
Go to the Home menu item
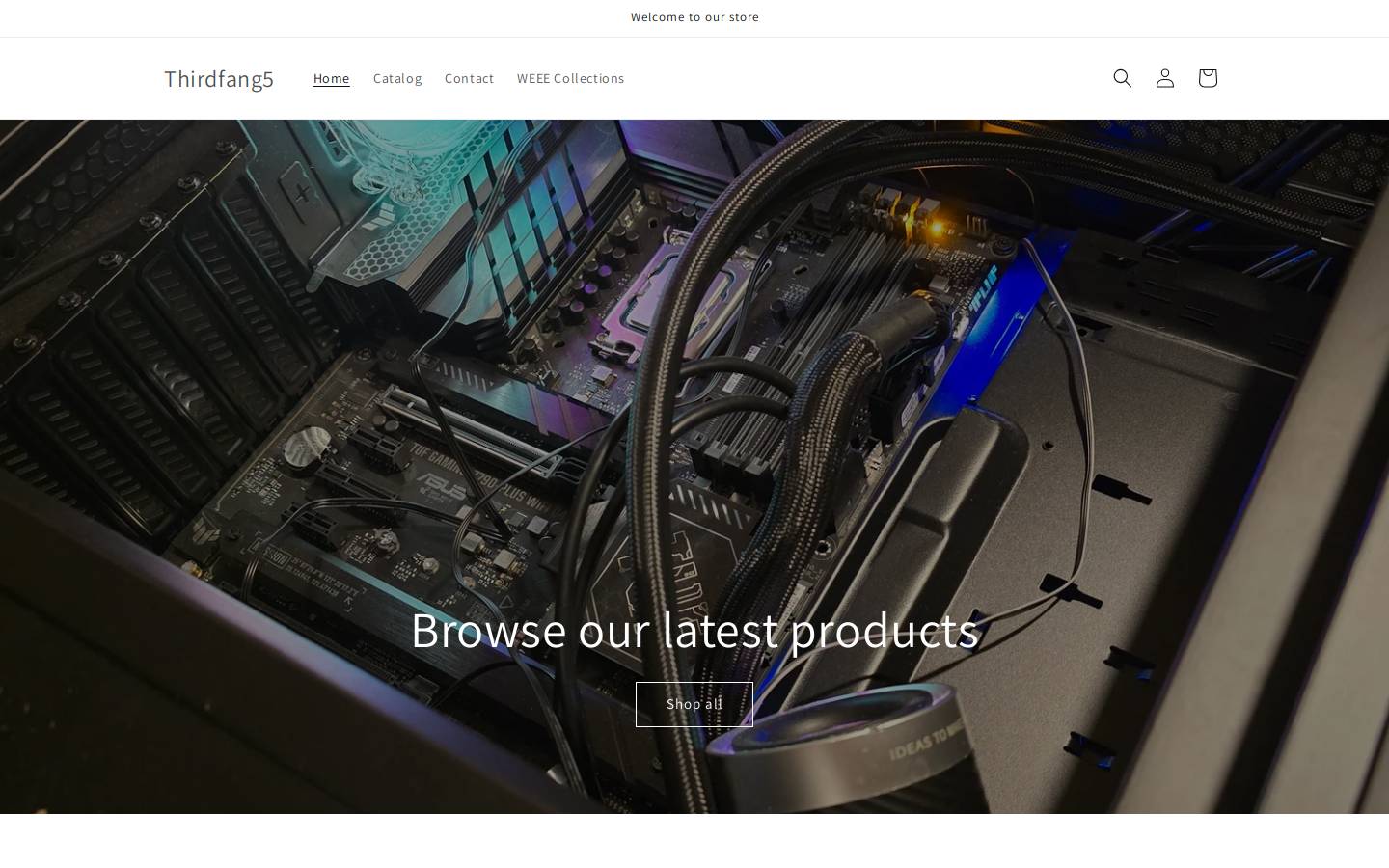pyautogui.click(x=331, y=78)
